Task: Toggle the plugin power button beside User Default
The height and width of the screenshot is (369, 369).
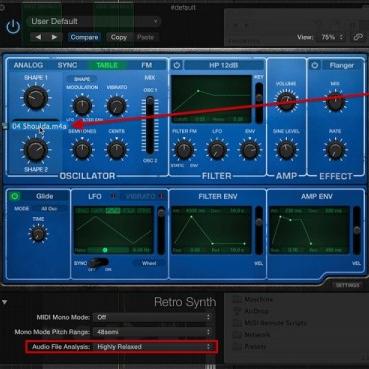Action: pos(13,27)
